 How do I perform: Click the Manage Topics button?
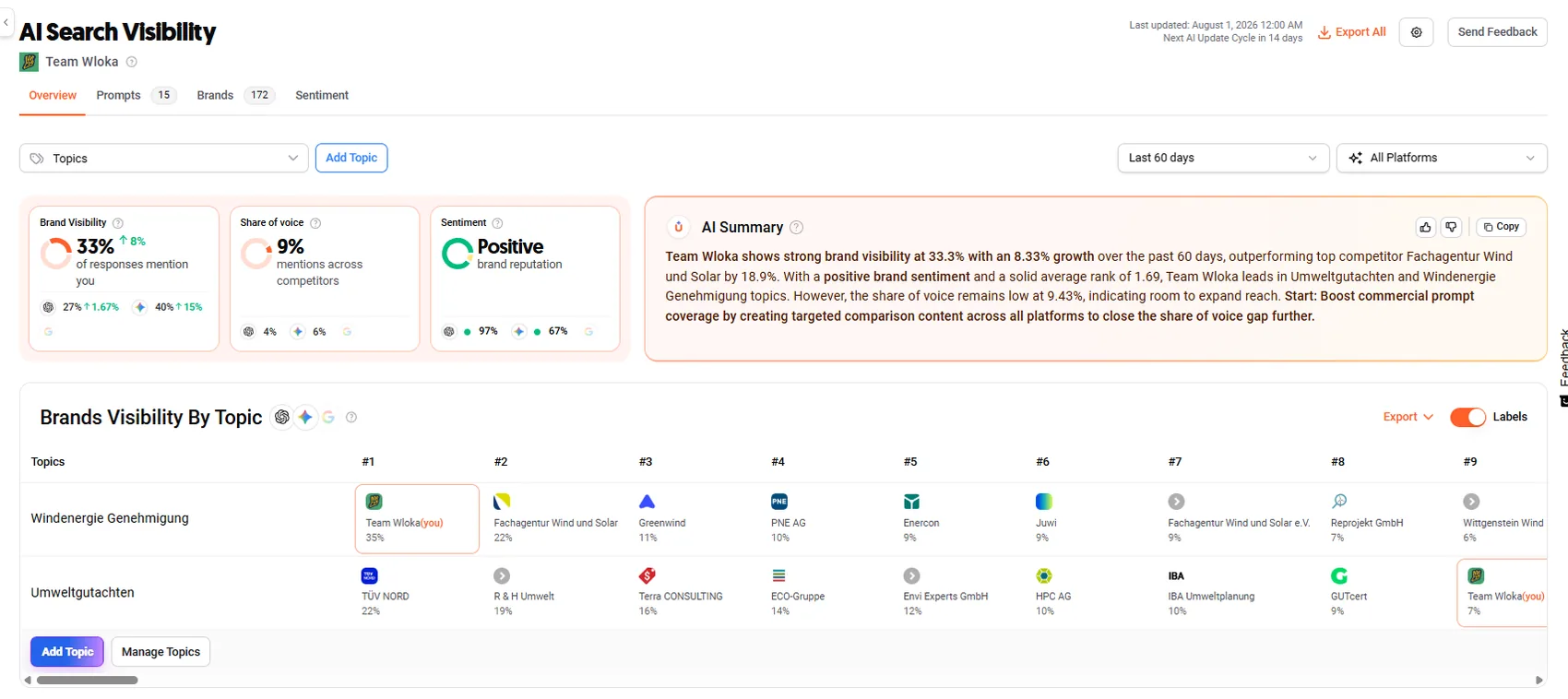pos(160,652)
